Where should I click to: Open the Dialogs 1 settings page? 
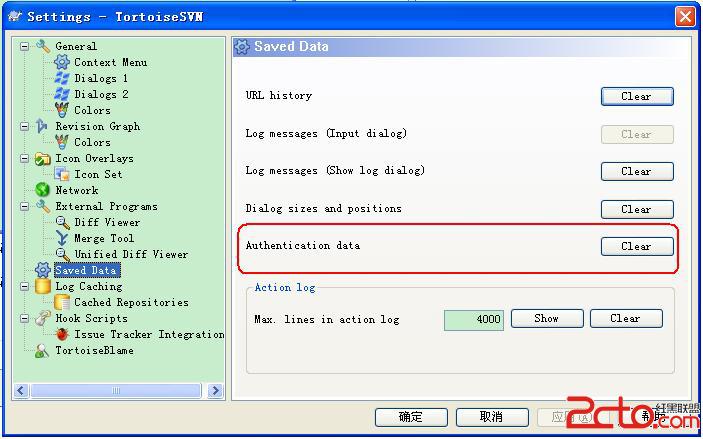point(101,78)
